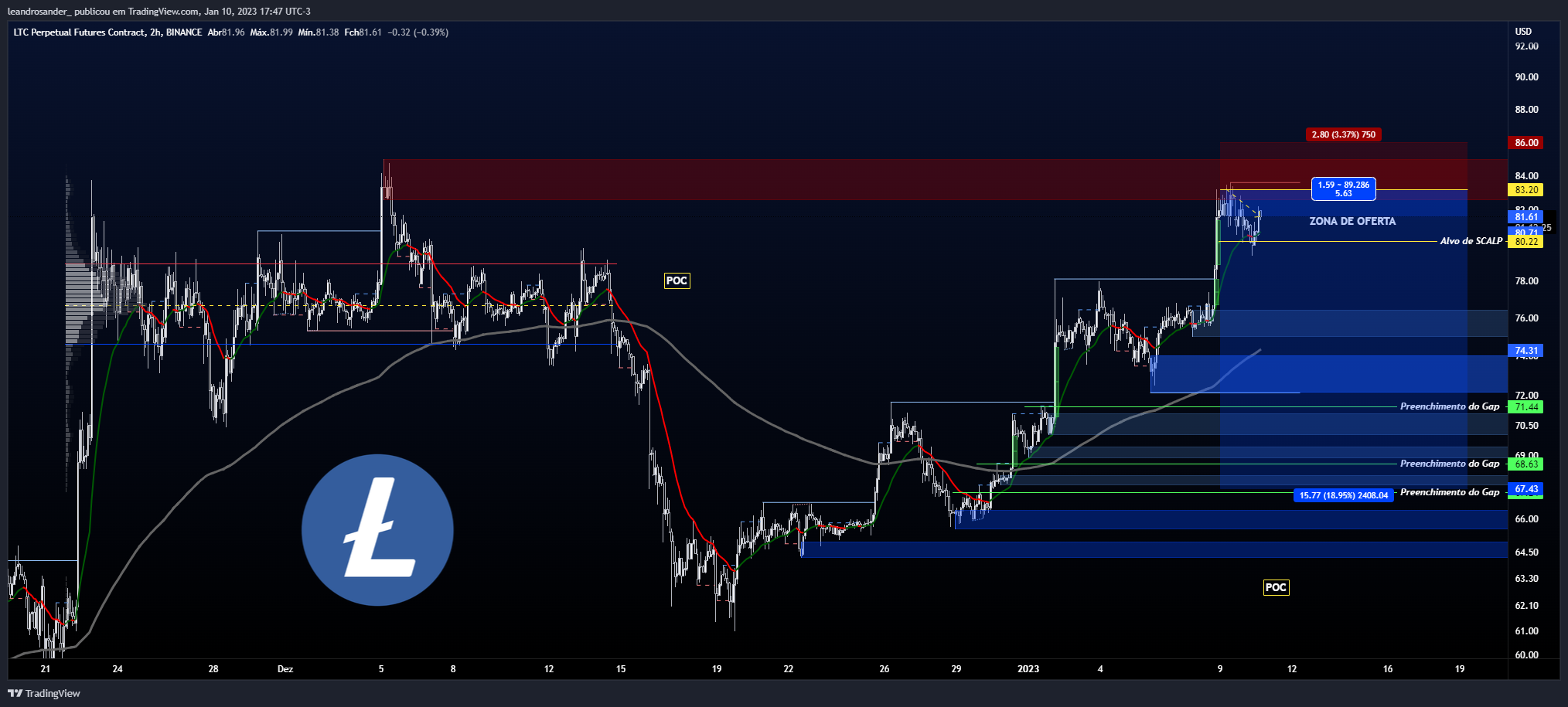Select Preenchimento do Gap label at 68.63
Viewport: 1568px width, 707px height.
point(1450,464)
